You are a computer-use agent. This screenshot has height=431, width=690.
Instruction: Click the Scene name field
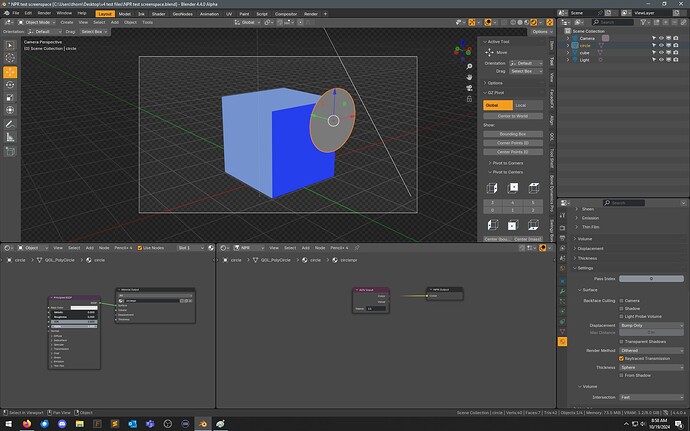[583, 13]
